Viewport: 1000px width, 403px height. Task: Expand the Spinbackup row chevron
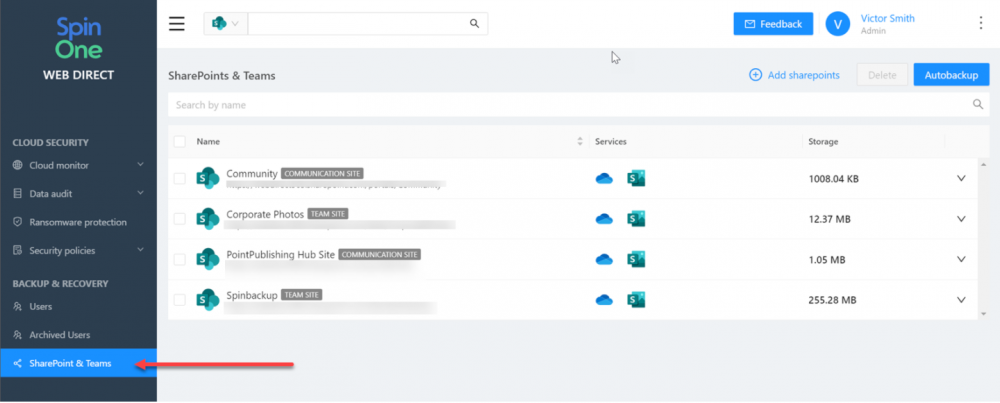point(962,300)
